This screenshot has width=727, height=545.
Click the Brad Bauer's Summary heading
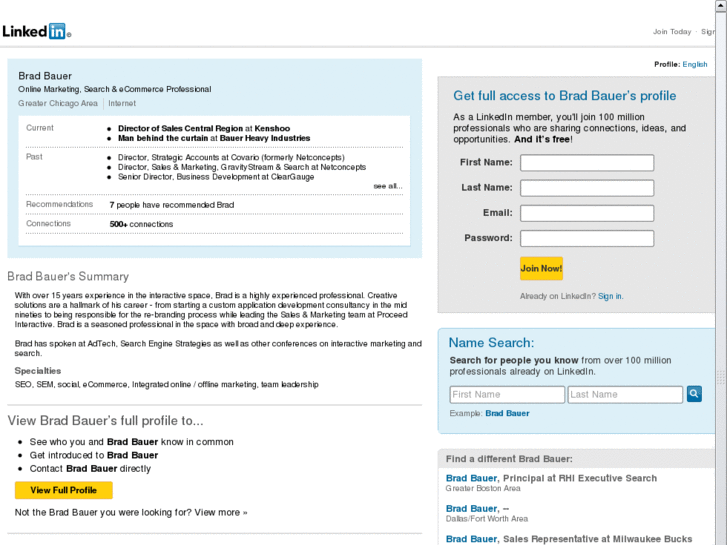68,276
